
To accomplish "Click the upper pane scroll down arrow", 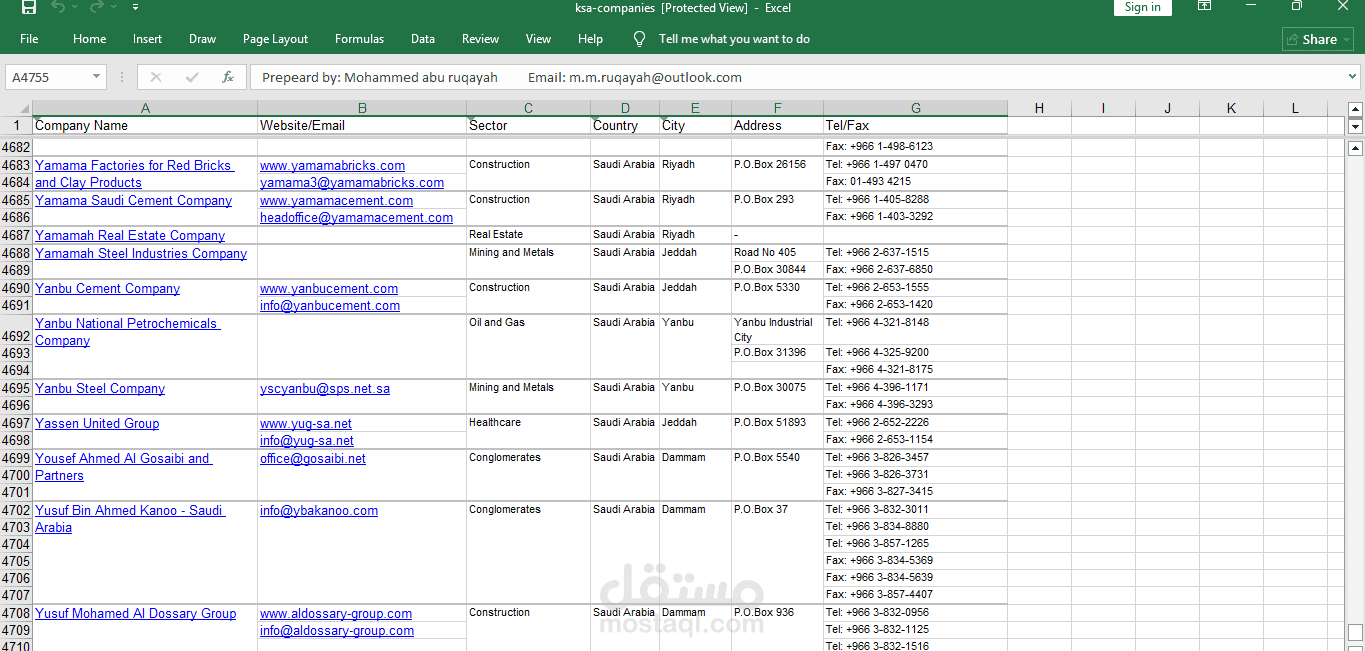I will pyautogui.click(x=1355, y=127).
